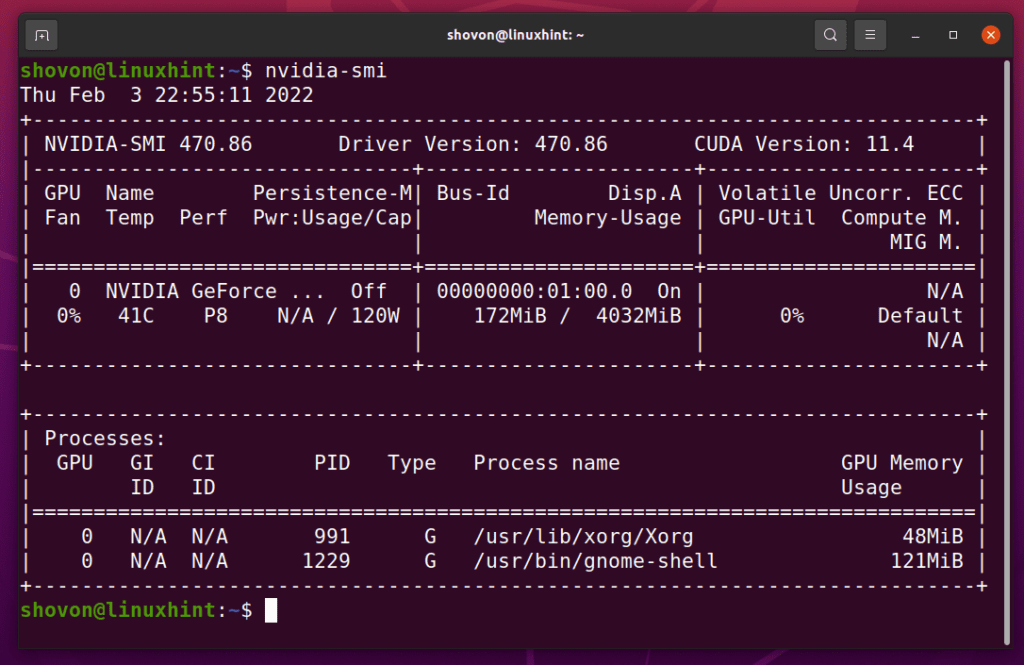The image size is (1024, 665).
Task: Maximize the terminal window
Action: click(x=953, y=34)
